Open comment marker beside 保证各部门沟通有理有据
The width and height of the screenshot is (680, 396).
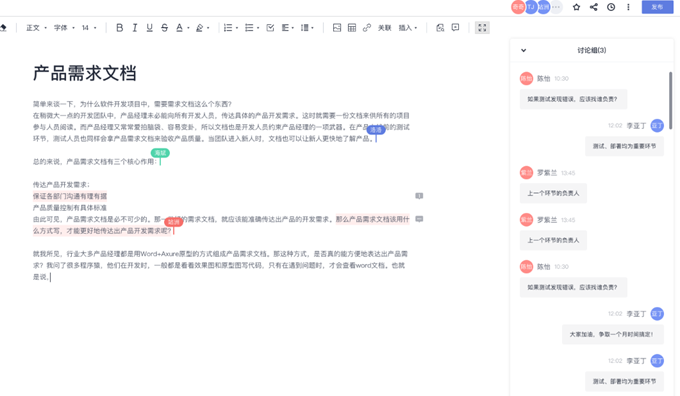click(x=419, y=196)
